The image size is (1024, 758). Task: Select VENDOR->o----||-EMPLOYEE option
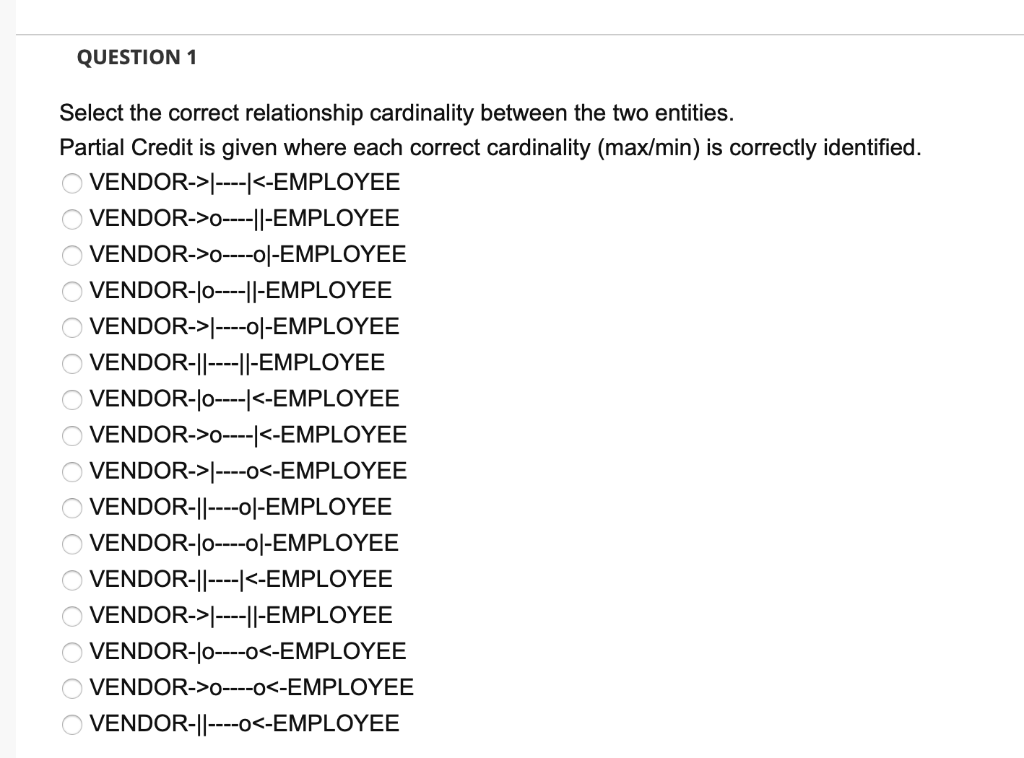(x=71, y=219)
